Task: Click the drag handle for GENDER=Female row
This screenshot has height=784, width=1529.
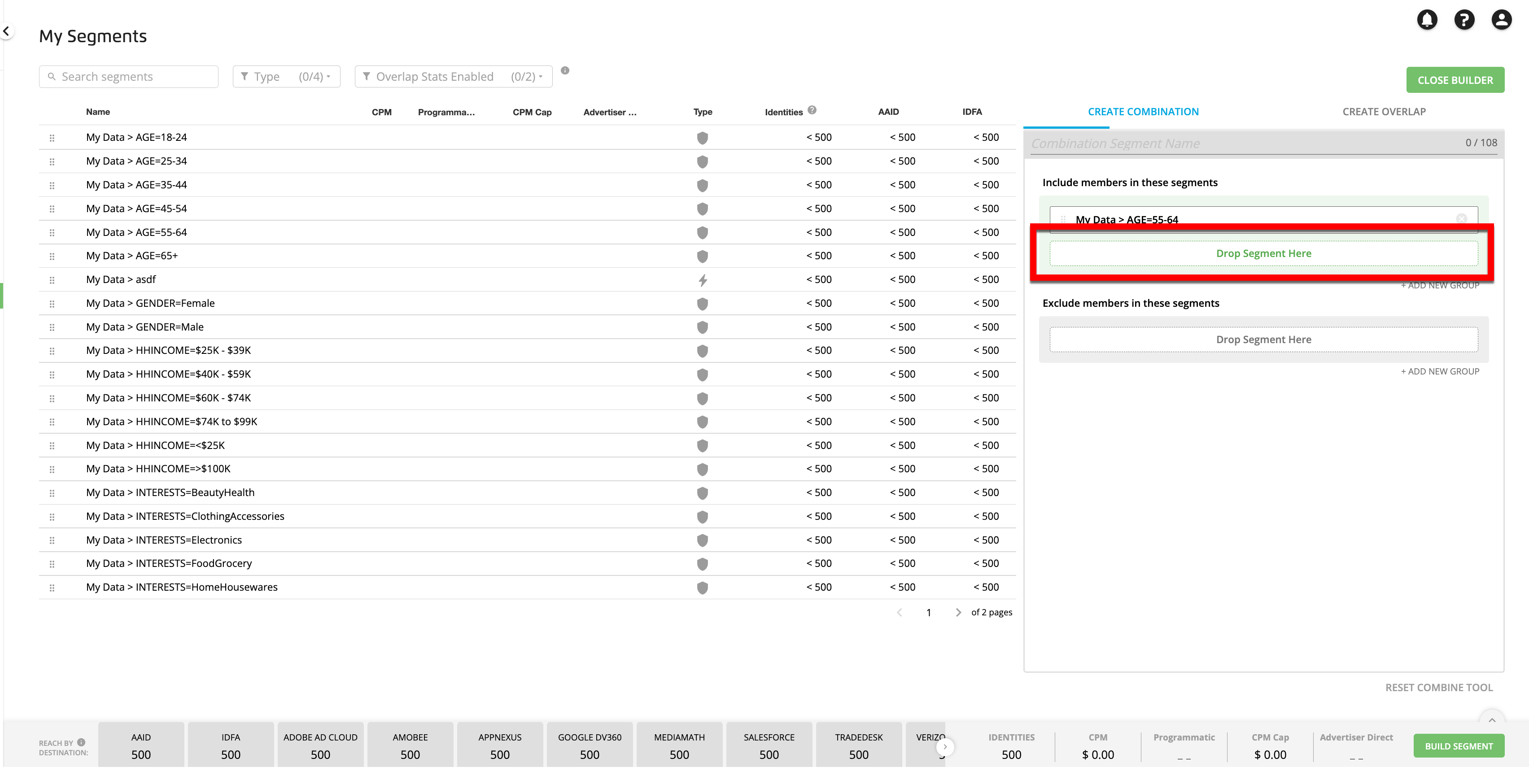Action: click(52, 304)
